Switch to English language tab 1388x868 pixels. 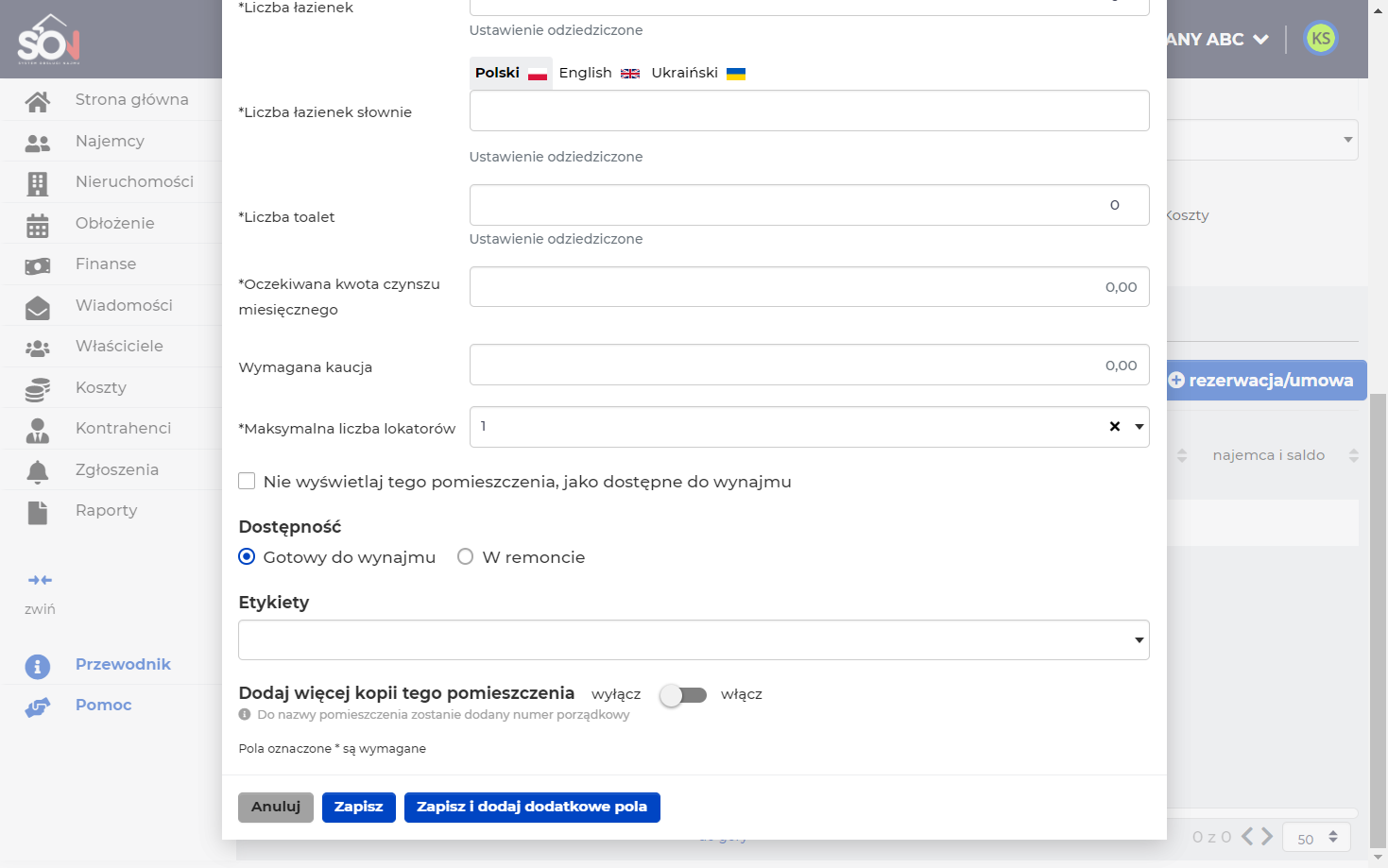[x=599, y=73]
